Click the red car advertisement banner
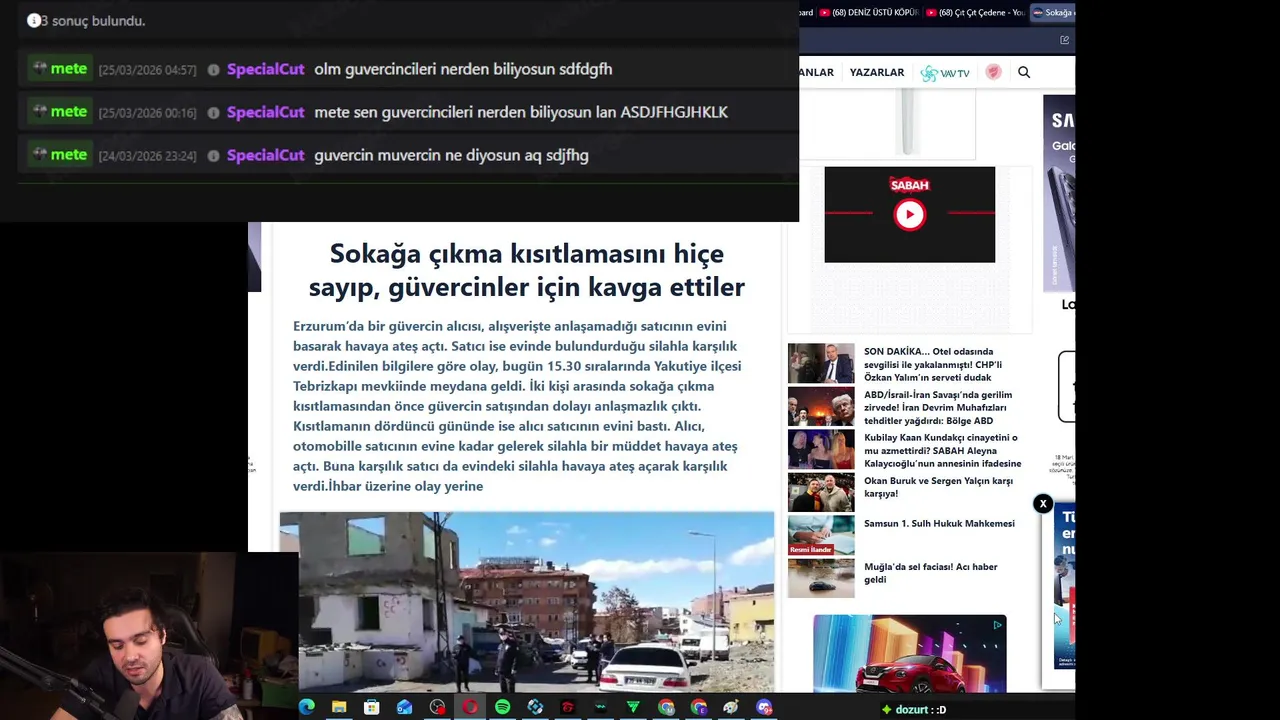The image size is (1280, 720). (x=909, y=654)
